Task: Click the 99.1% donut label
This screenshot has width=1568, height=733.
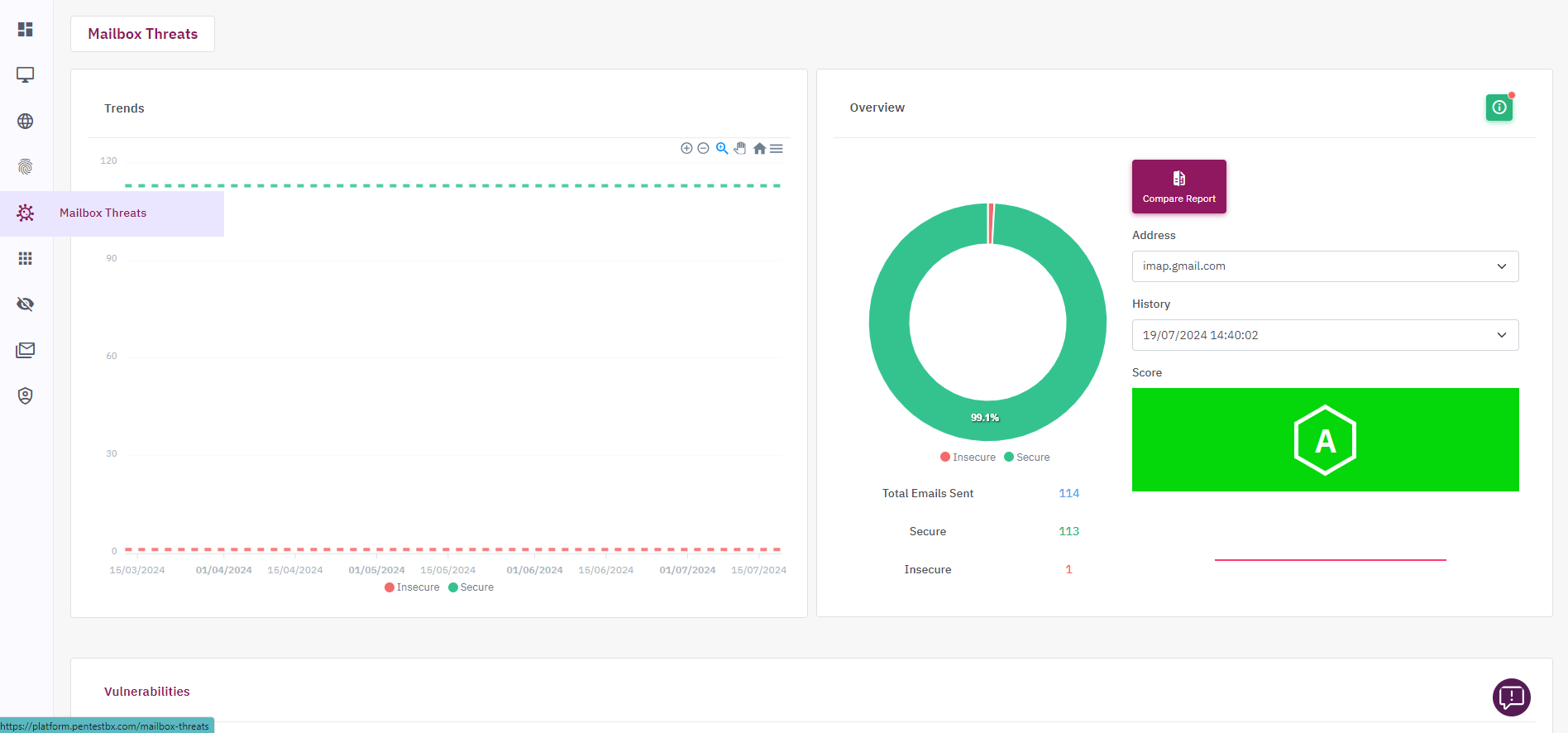Action: [985, 418]
